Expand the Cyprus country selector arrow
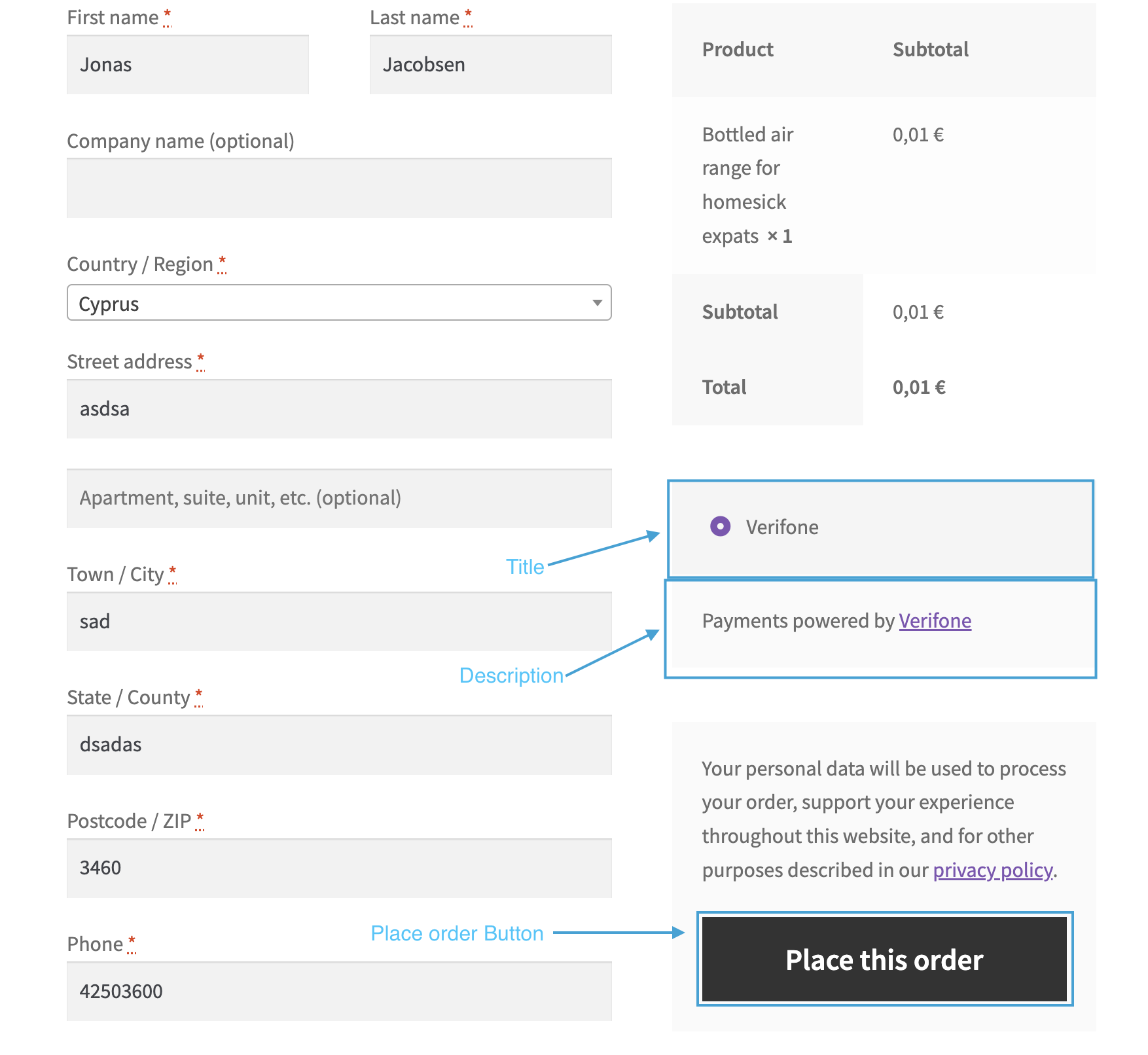 (x=597, y=302)
